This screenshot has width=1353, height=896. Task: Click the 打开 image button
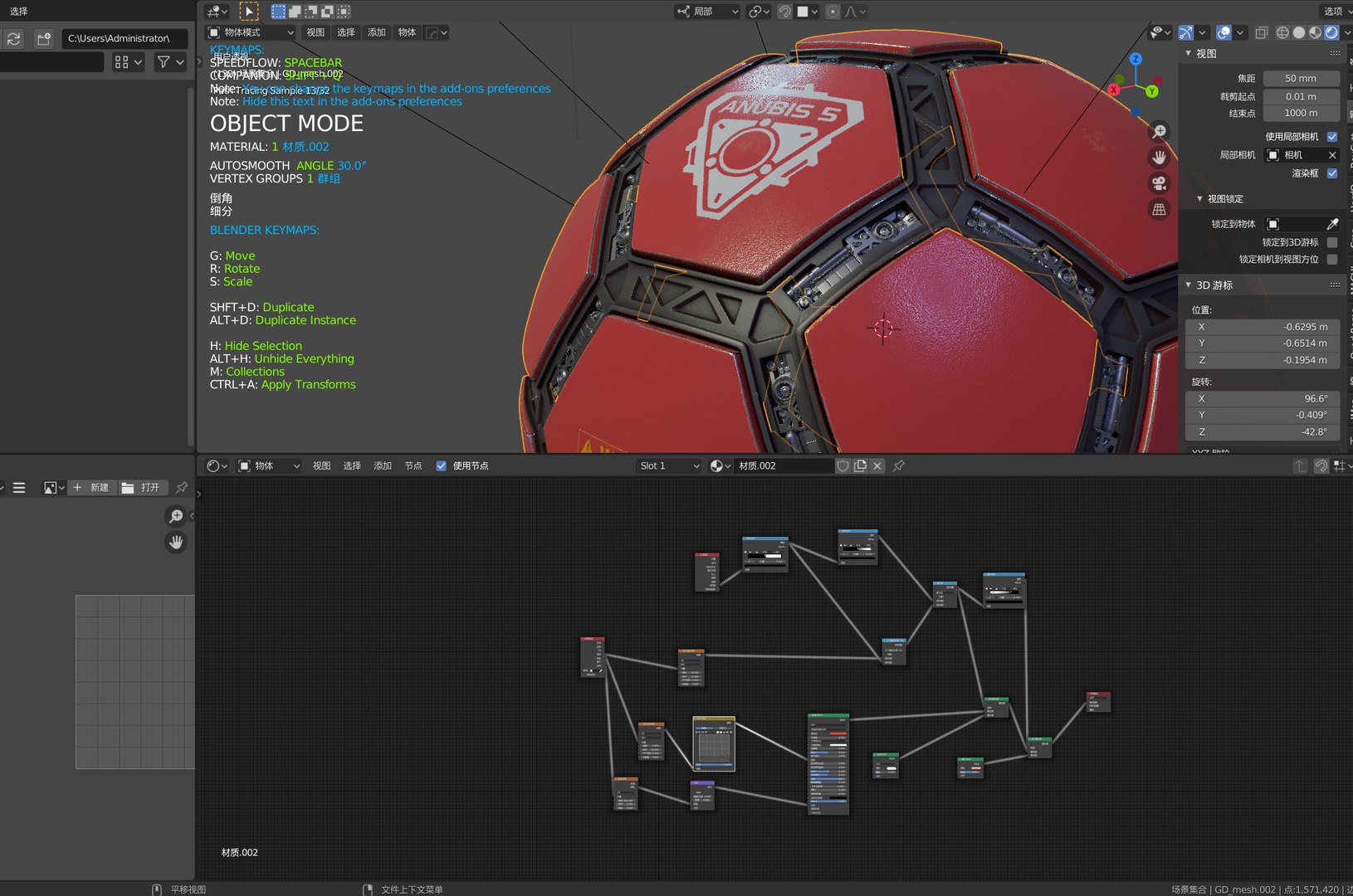(x=140, y=488)
